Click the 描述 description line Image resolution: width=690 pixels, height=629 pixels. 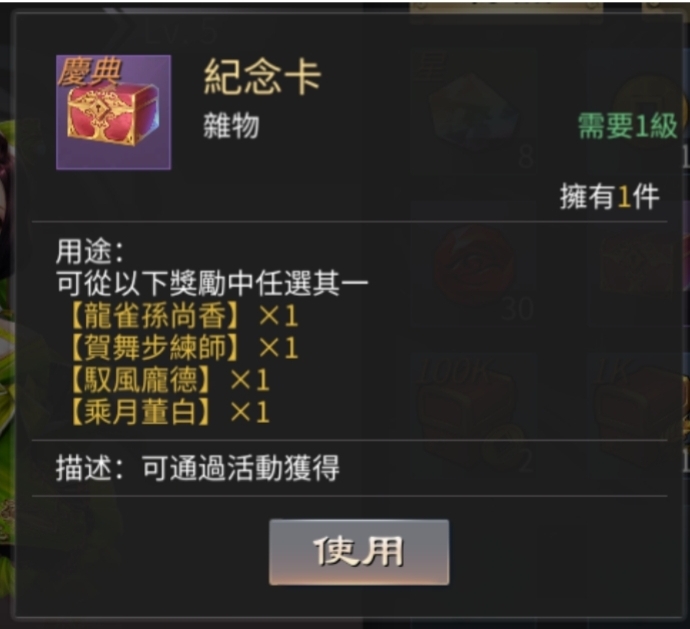click(x=198, y=467)
